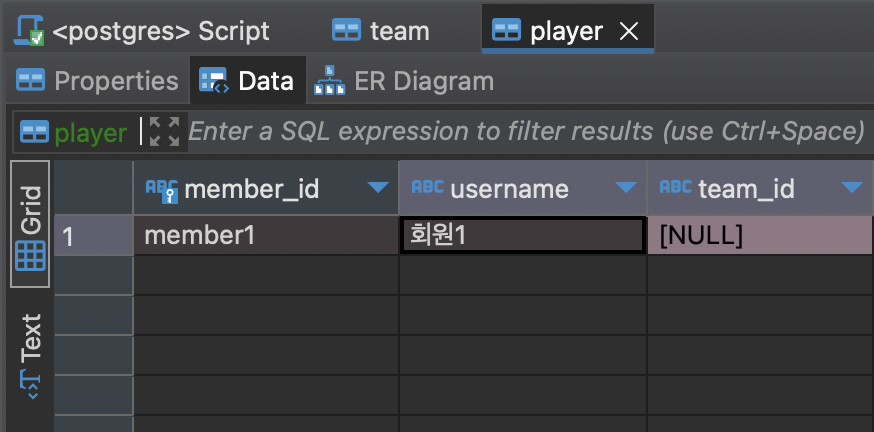Image resolution: width=874 pixels, height=432 pixels.
Task: Open username column sort dropdown arrow
Action: (625, 187)
